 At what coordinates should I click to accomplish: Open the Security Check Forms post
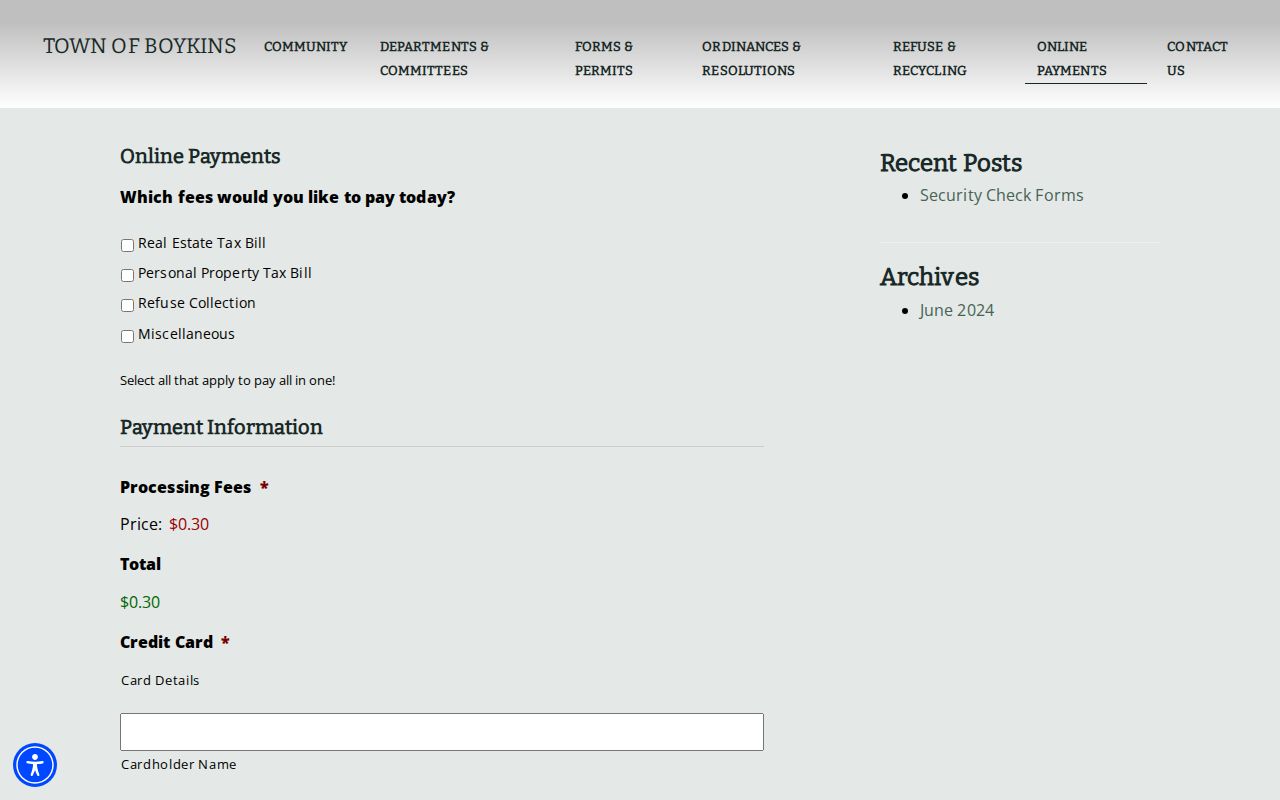tap(1001, 195)
